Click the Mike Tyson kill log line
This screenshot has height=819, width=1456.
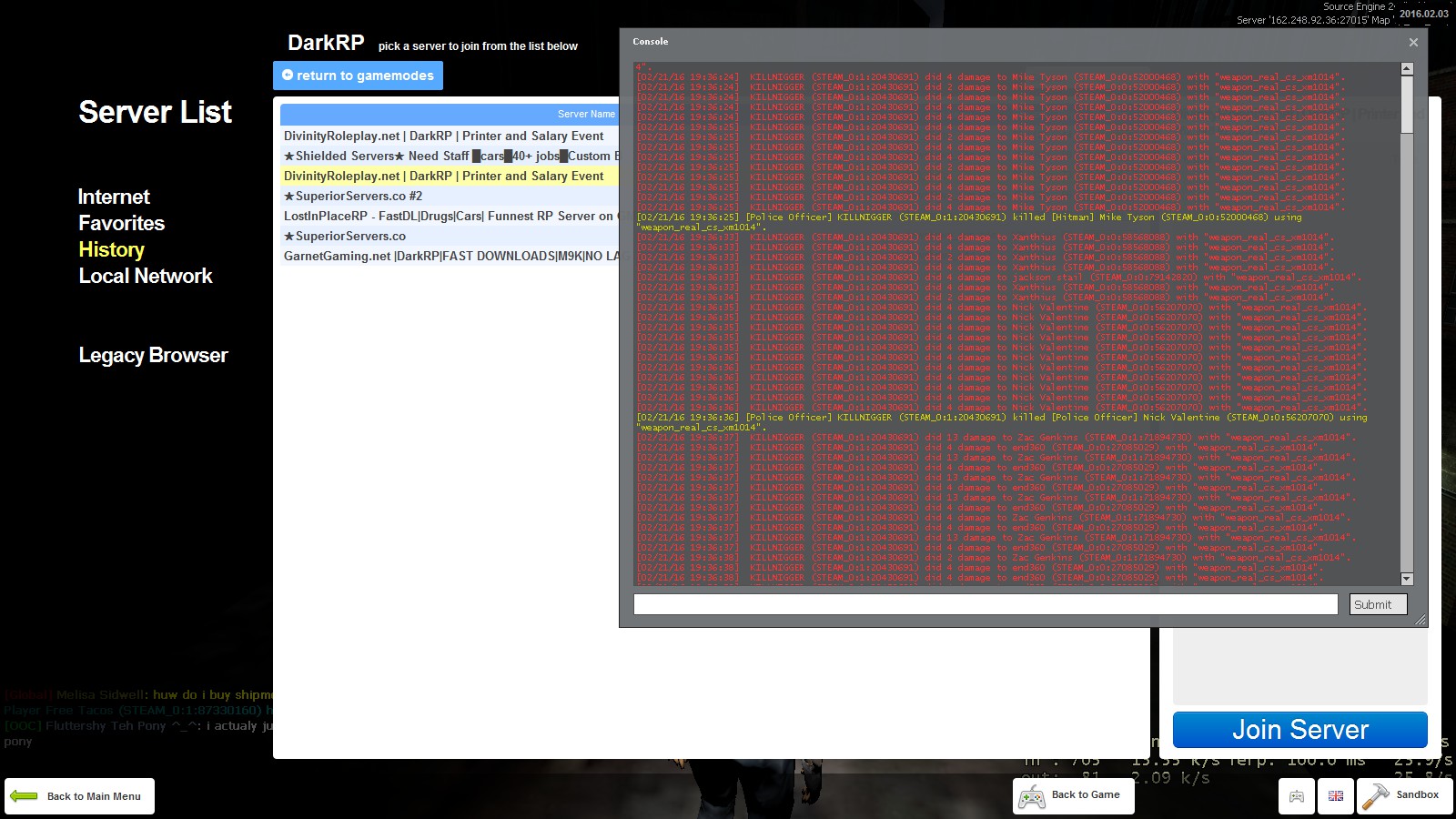point(969,222)
